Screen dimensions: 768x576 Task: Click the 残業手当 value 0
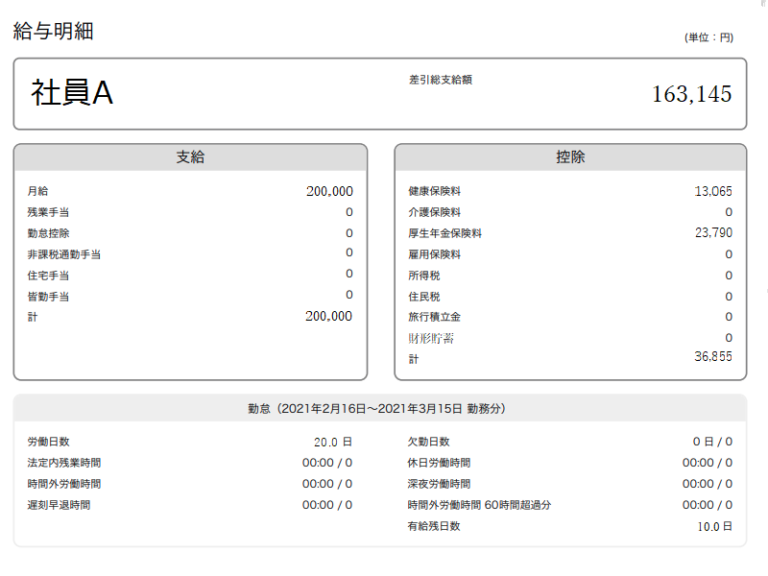[349, 212]
